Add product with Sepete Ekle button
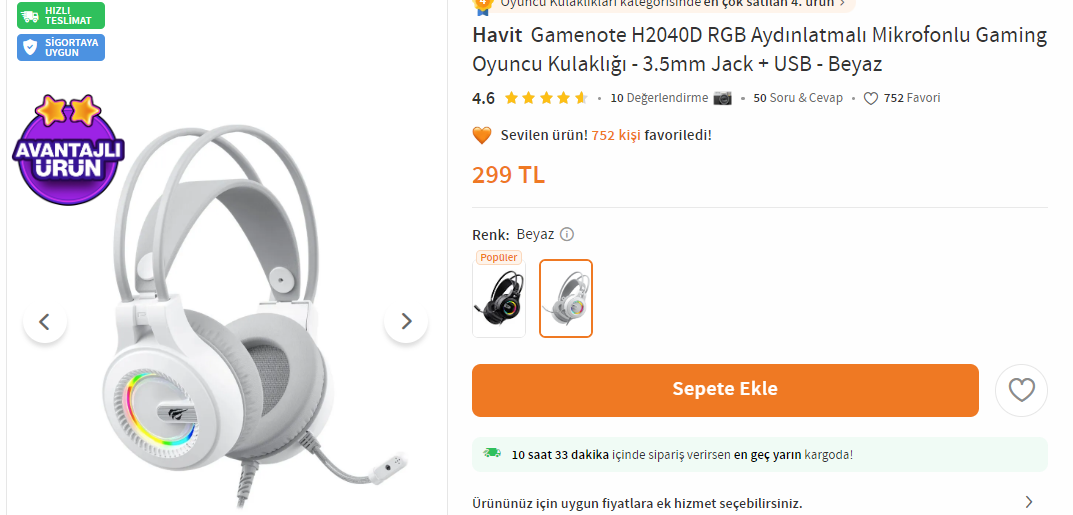This screenshot has height=515, width=1073. (725, 390)
